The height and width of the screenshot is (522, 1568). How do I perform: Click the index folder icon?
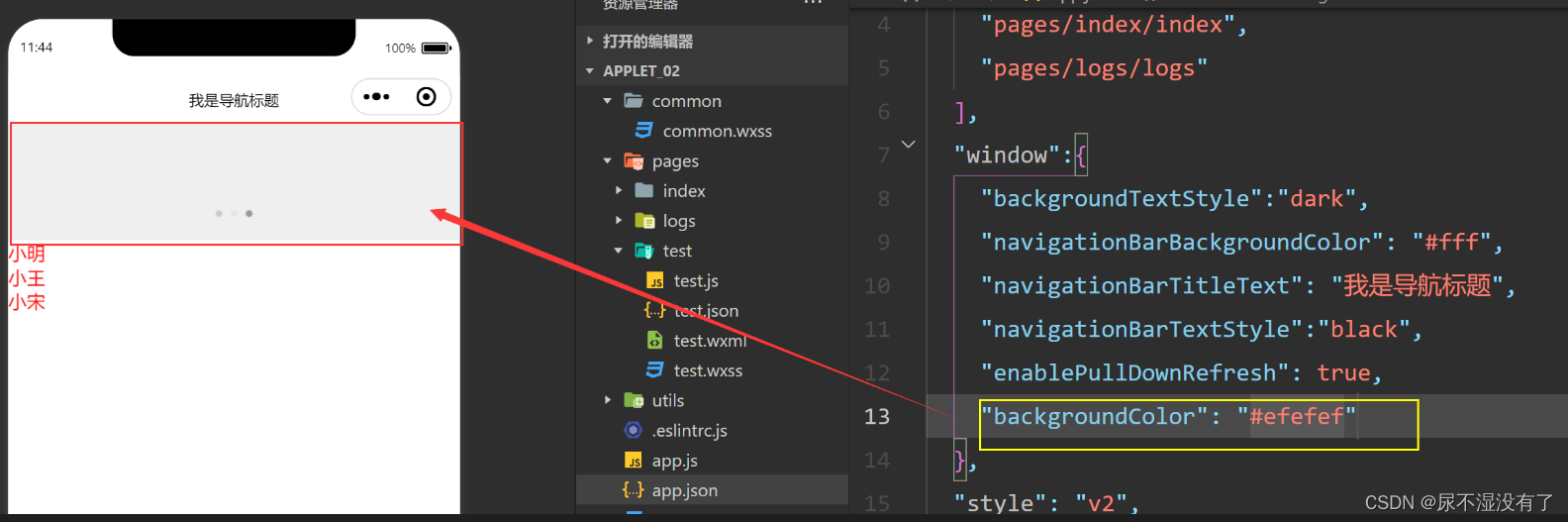click(x=644, y=190)
